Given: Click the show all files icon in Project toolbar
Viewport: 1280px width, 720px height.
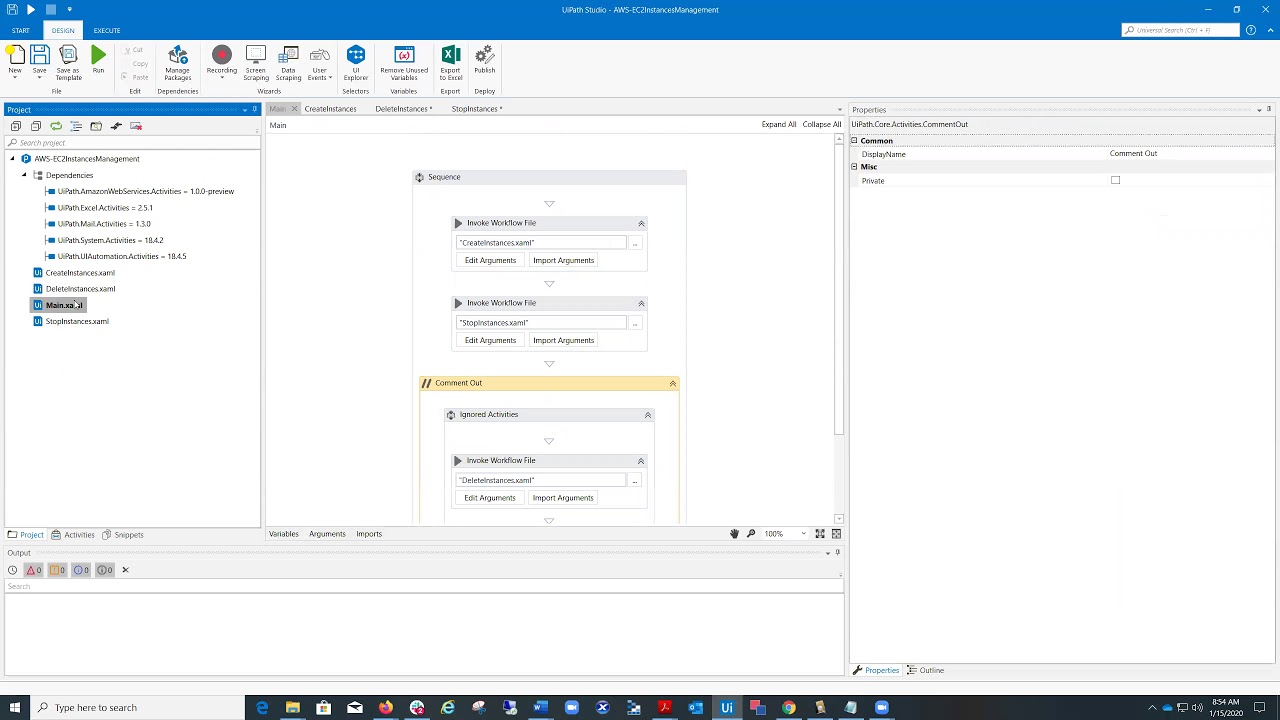Looking at the screenshot, I should [x=76, y=126].
